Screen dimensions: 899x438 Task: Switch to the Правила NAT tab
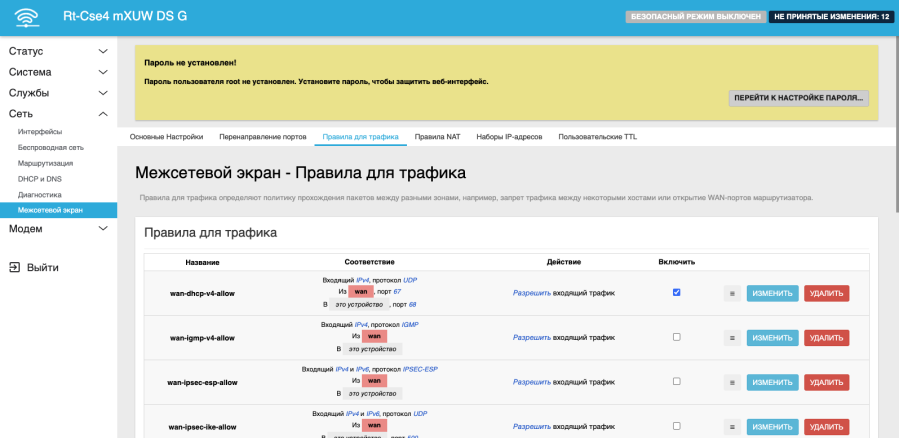(437, 136)
